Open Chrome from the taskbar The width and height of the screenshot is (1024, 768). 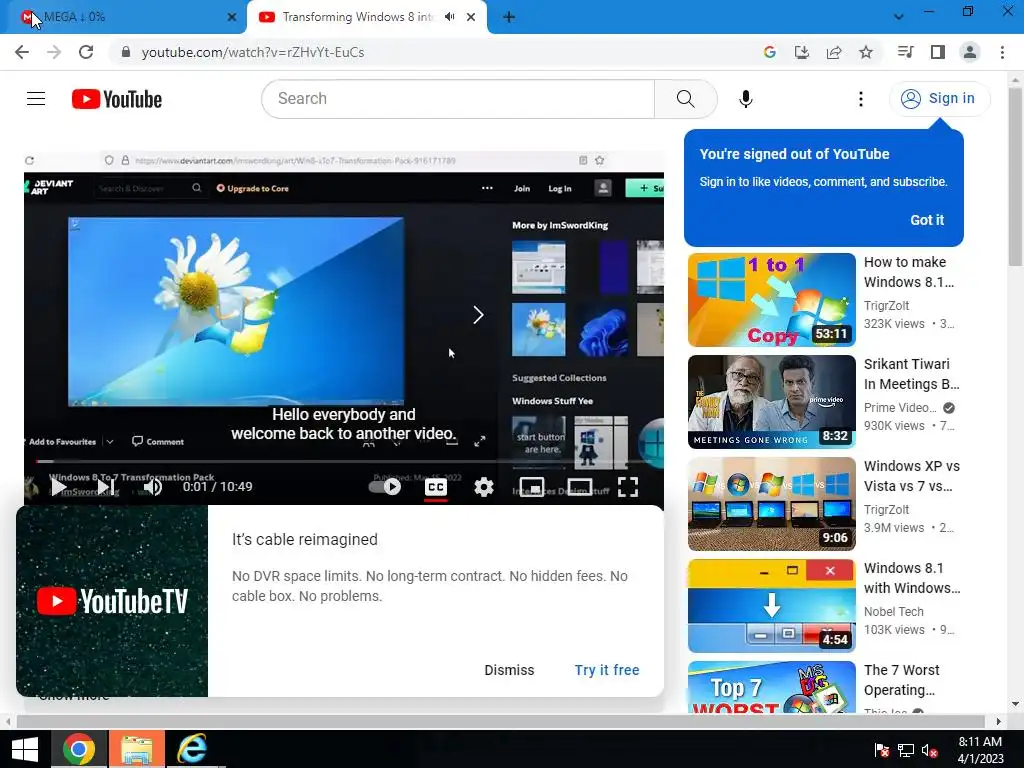[x=79, y=749]
